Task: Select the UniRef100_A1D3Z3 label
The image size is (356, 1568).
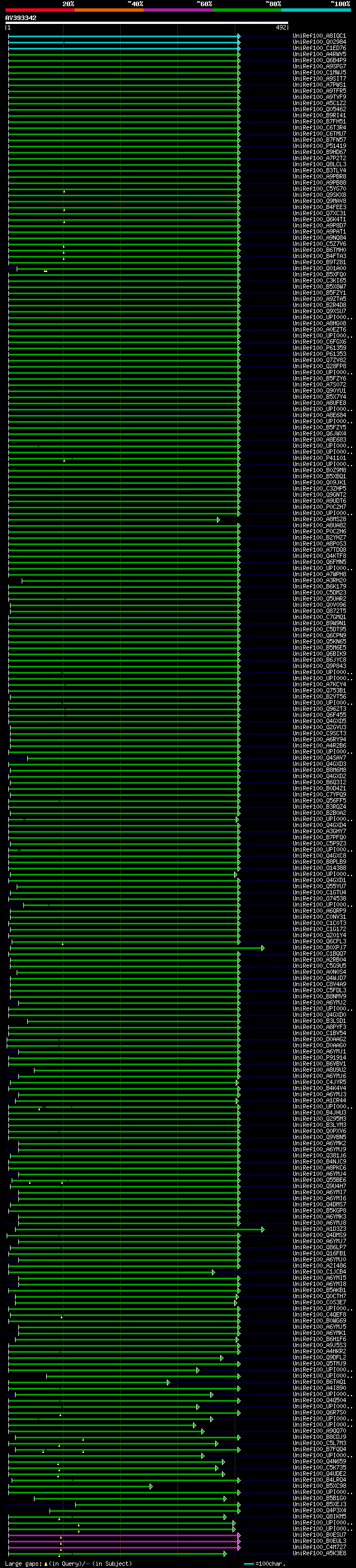Action: click(x=319, y=1228)
